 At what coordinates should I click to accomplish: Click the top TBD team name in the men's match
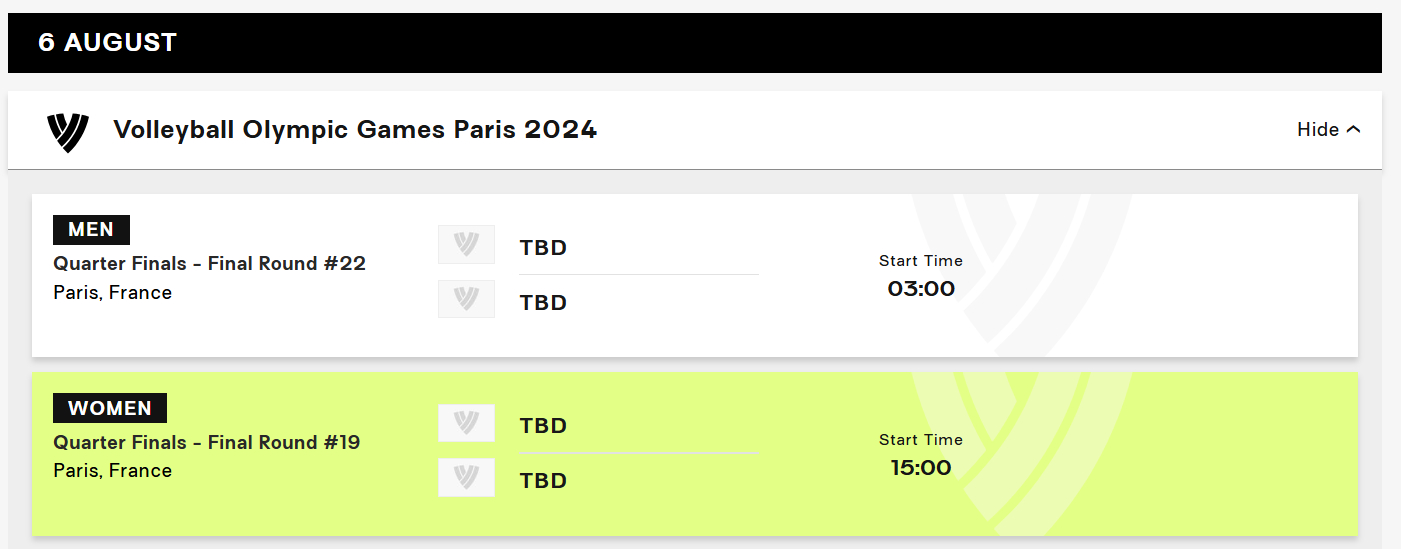(x=543, y=248)
